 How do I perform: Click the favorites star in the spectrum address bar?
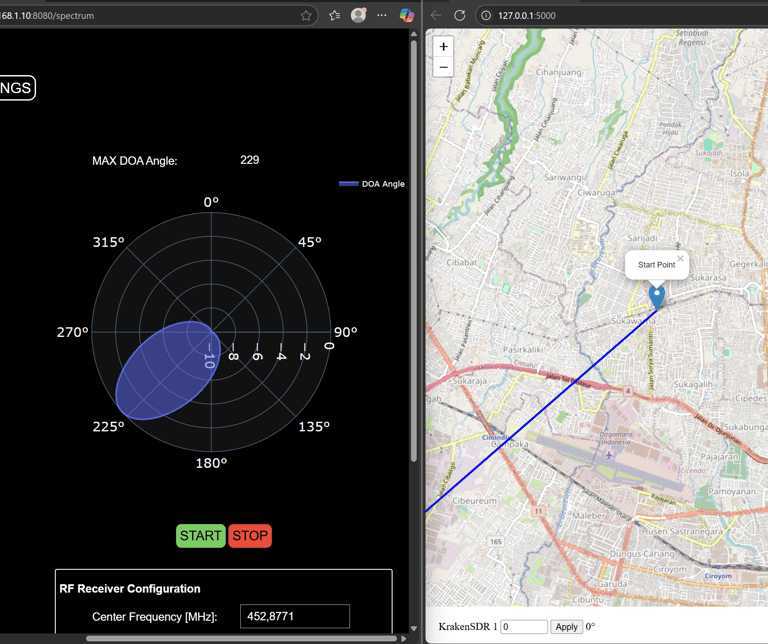click(x=306, y=16)
